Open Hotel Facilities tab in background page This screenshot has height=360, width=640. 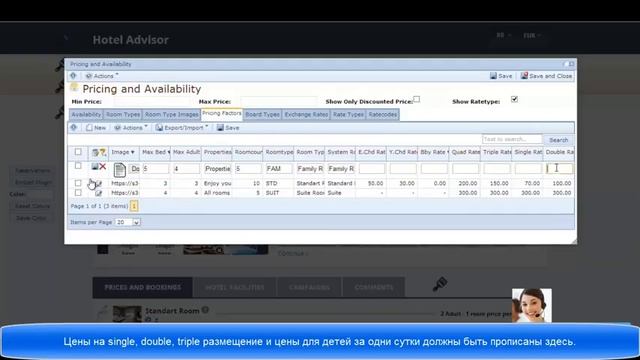tap(235, 287)
